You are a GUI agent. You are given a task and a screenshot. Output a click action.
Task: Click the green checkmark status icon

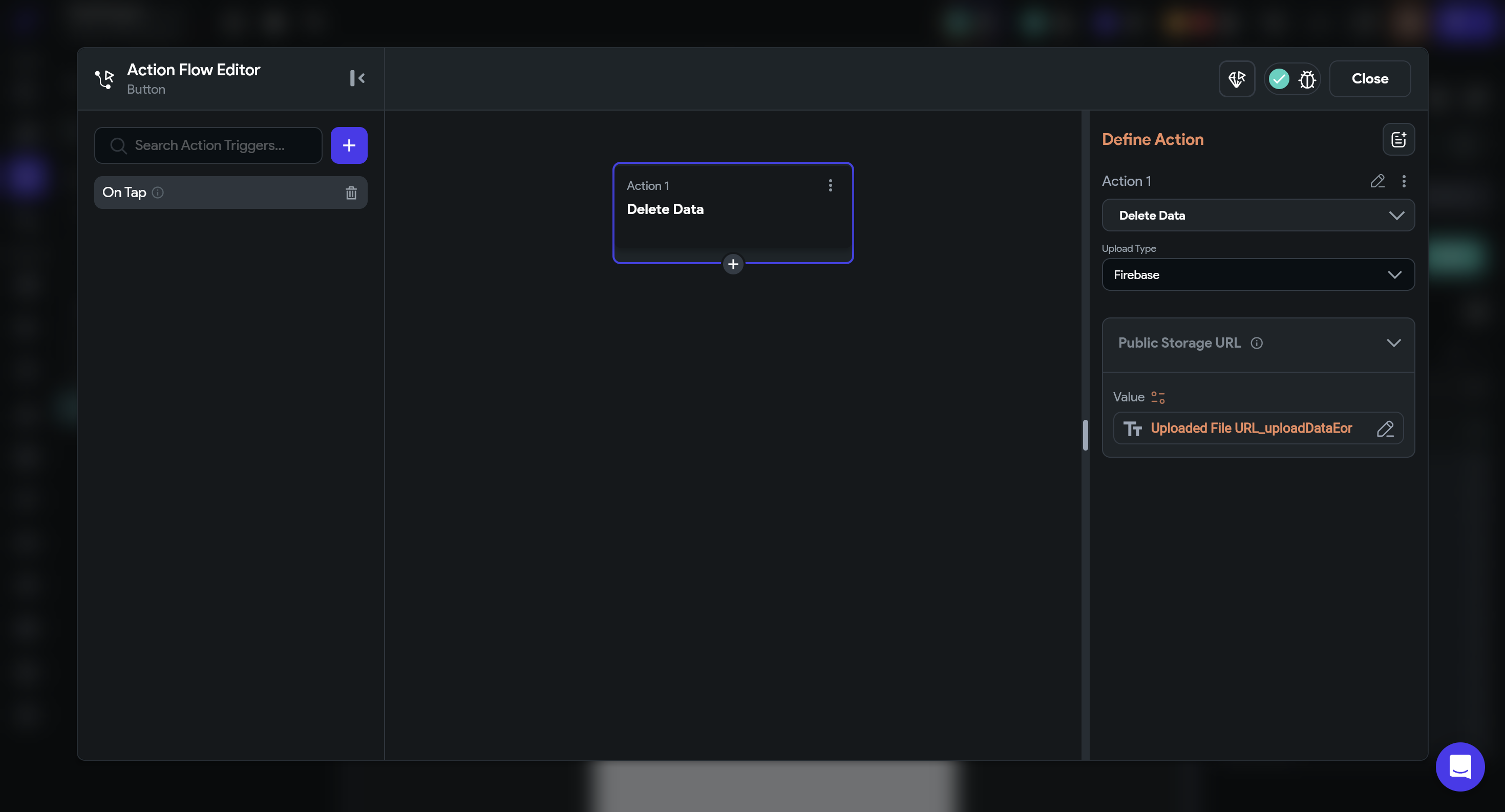1279,79
